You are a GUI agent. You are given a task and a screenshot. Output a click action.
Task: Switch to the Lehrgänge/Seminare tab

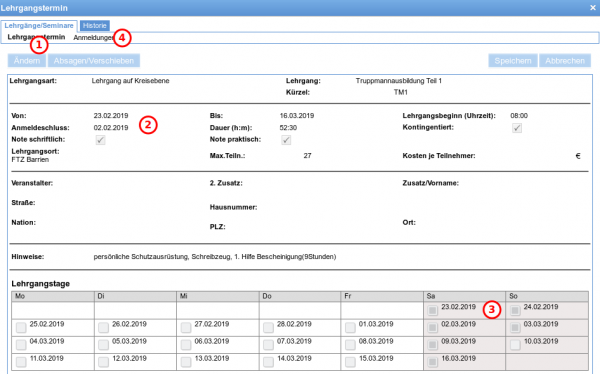(39, 26)
